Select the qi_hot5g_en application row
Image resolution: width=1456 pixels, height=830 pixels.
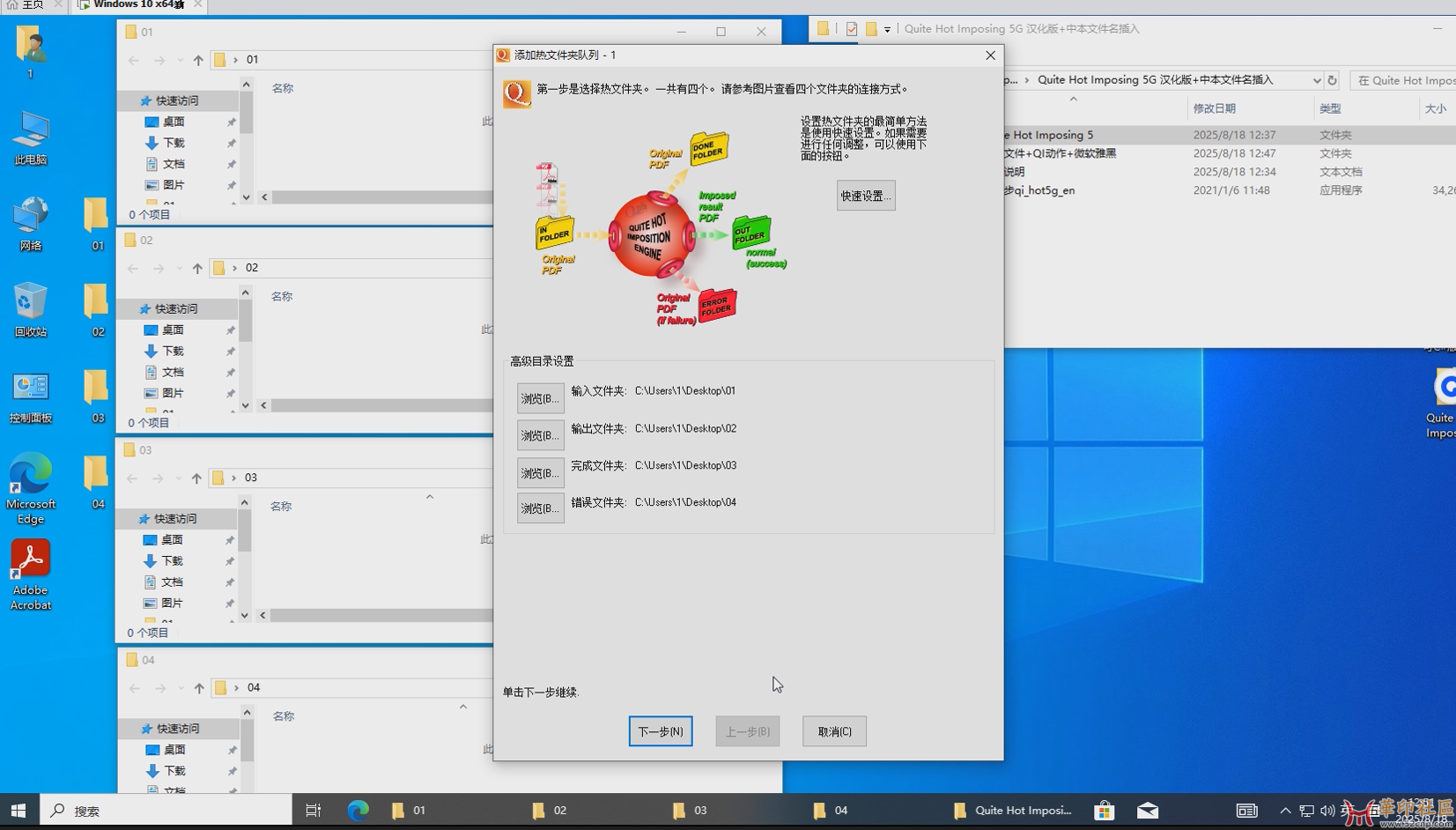[1230, 190]
